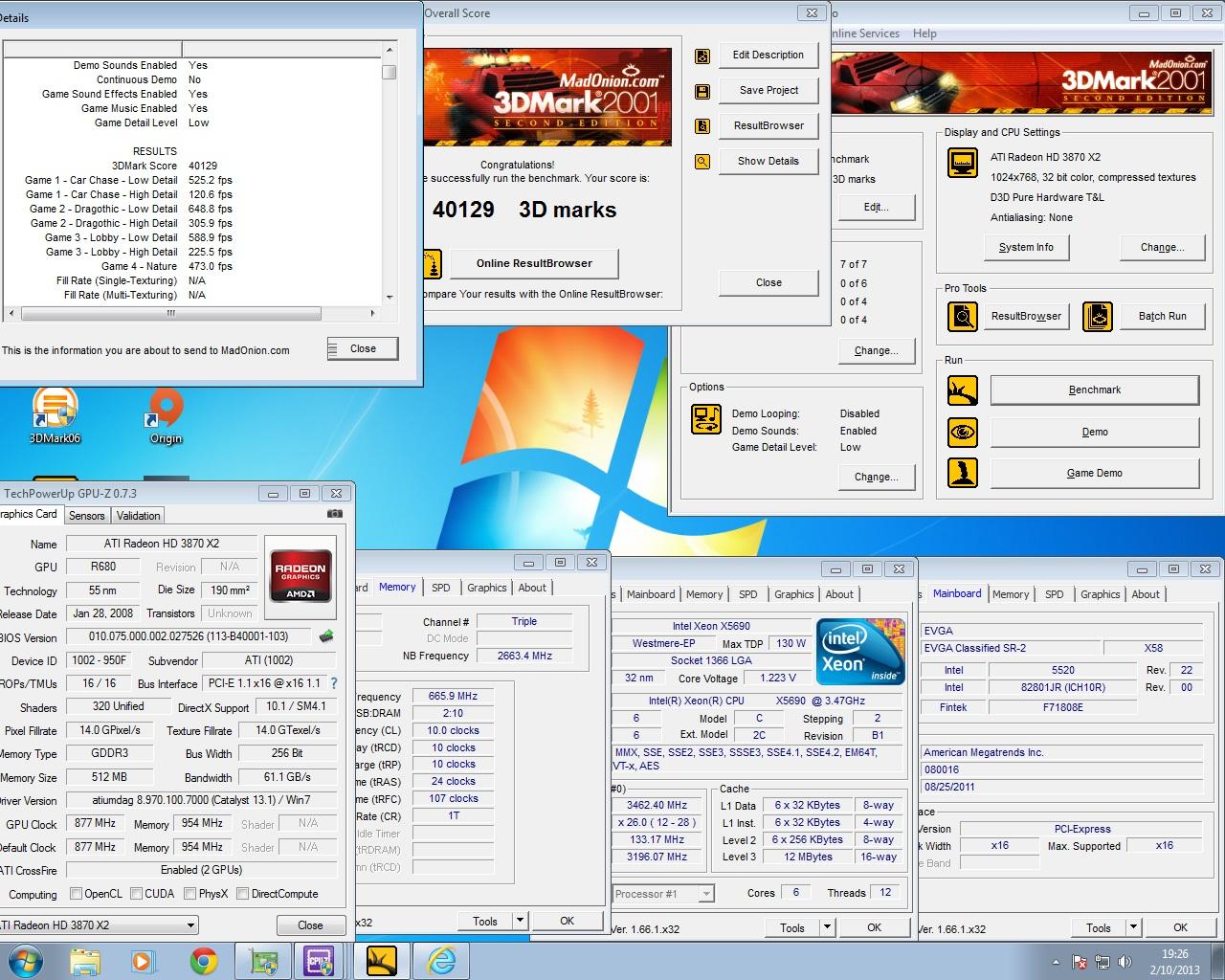Open the About tab in the CPU-Z Mainboard window
The height and width of the screenshot is (980, 1225).
(x=1146, y=594)
